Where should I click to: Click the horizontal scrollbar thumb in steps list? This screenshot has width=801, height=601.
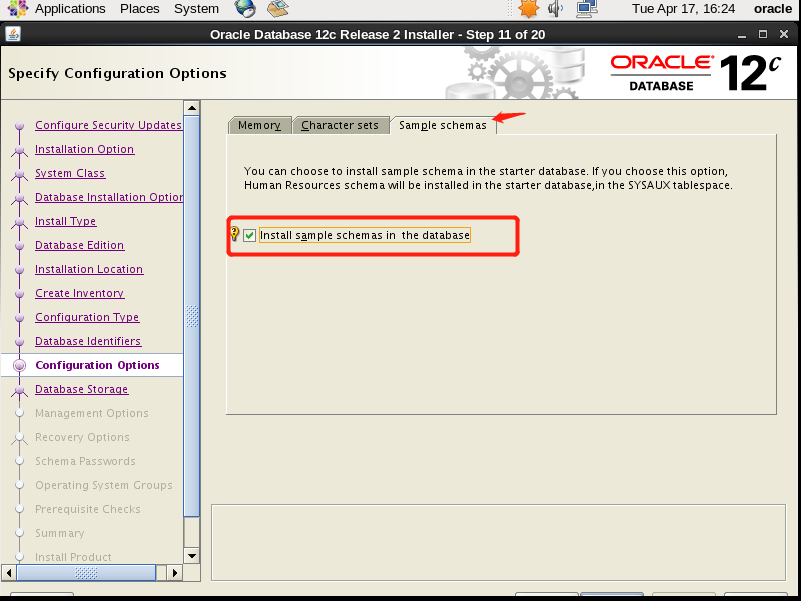(x=86, y=572)
